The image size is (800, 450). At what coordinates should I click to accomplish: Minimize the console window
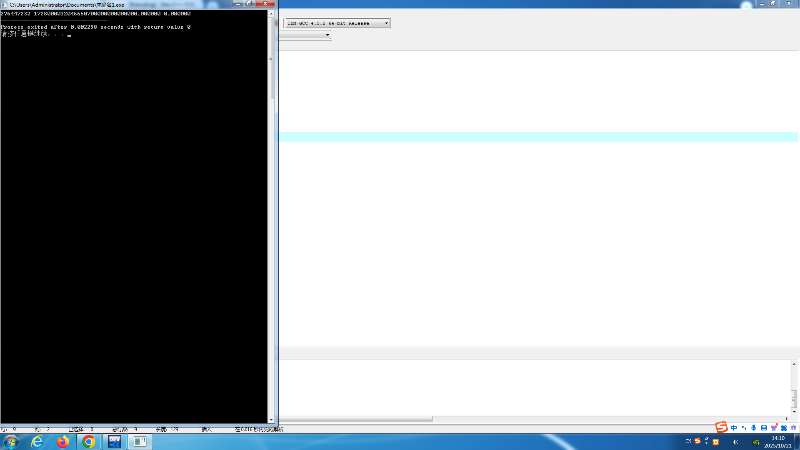coord(238,4)
